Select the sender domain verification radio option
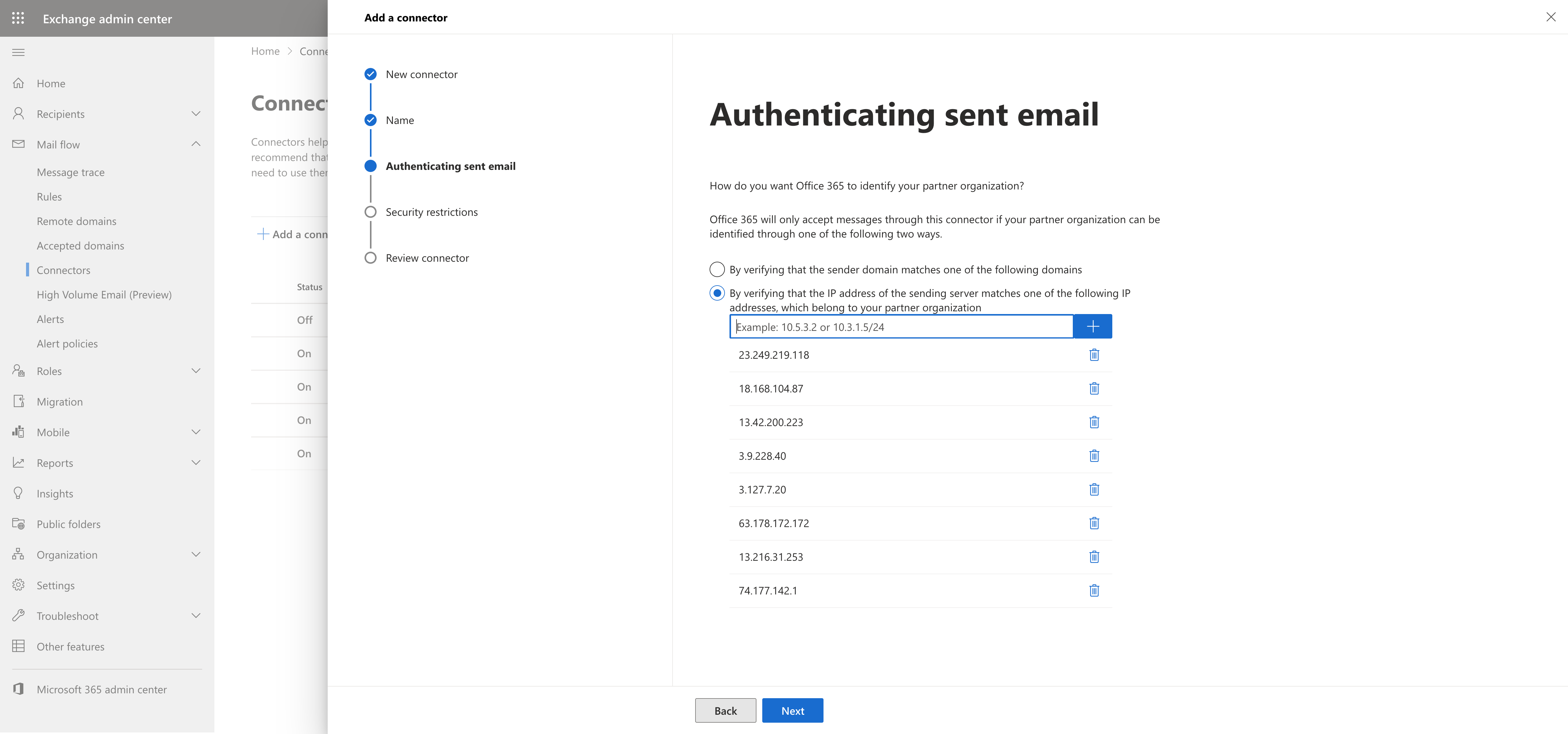Image resolution: width=1568 pixels, height=734 pixels. click(x=717, y=270)
